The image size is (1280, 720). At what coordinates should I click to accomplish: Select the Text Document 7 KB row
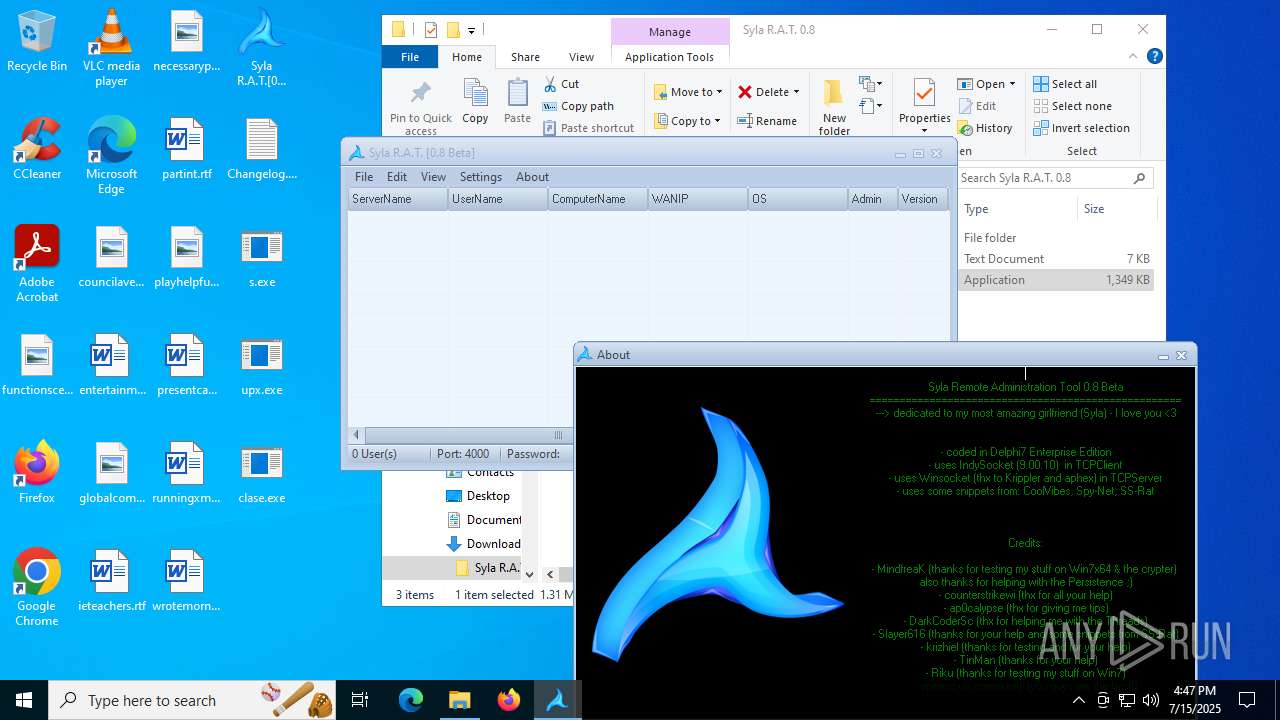pos(1056,259)
